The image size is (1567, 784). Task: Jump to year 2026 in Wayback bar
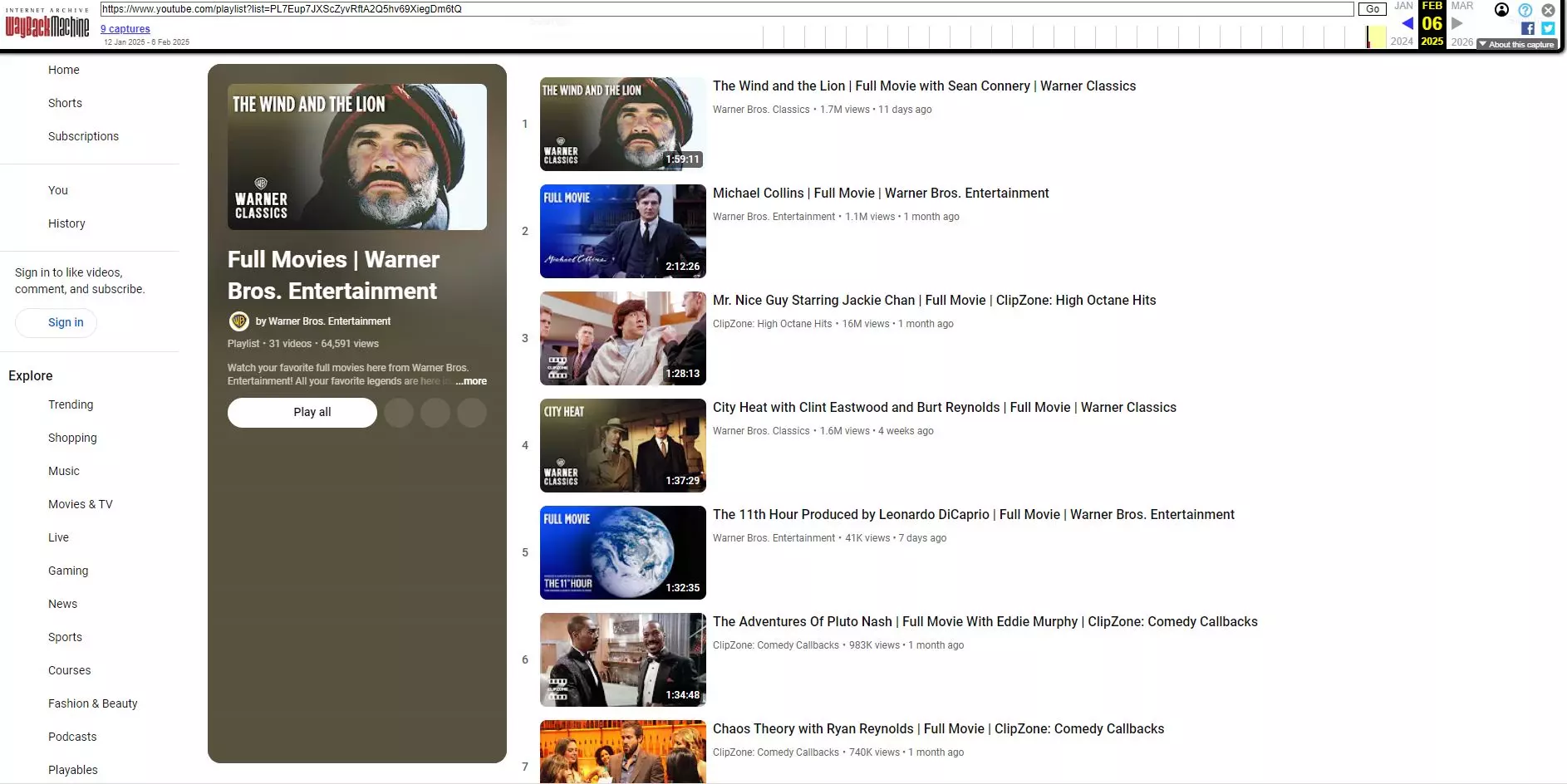[1462, 42]
